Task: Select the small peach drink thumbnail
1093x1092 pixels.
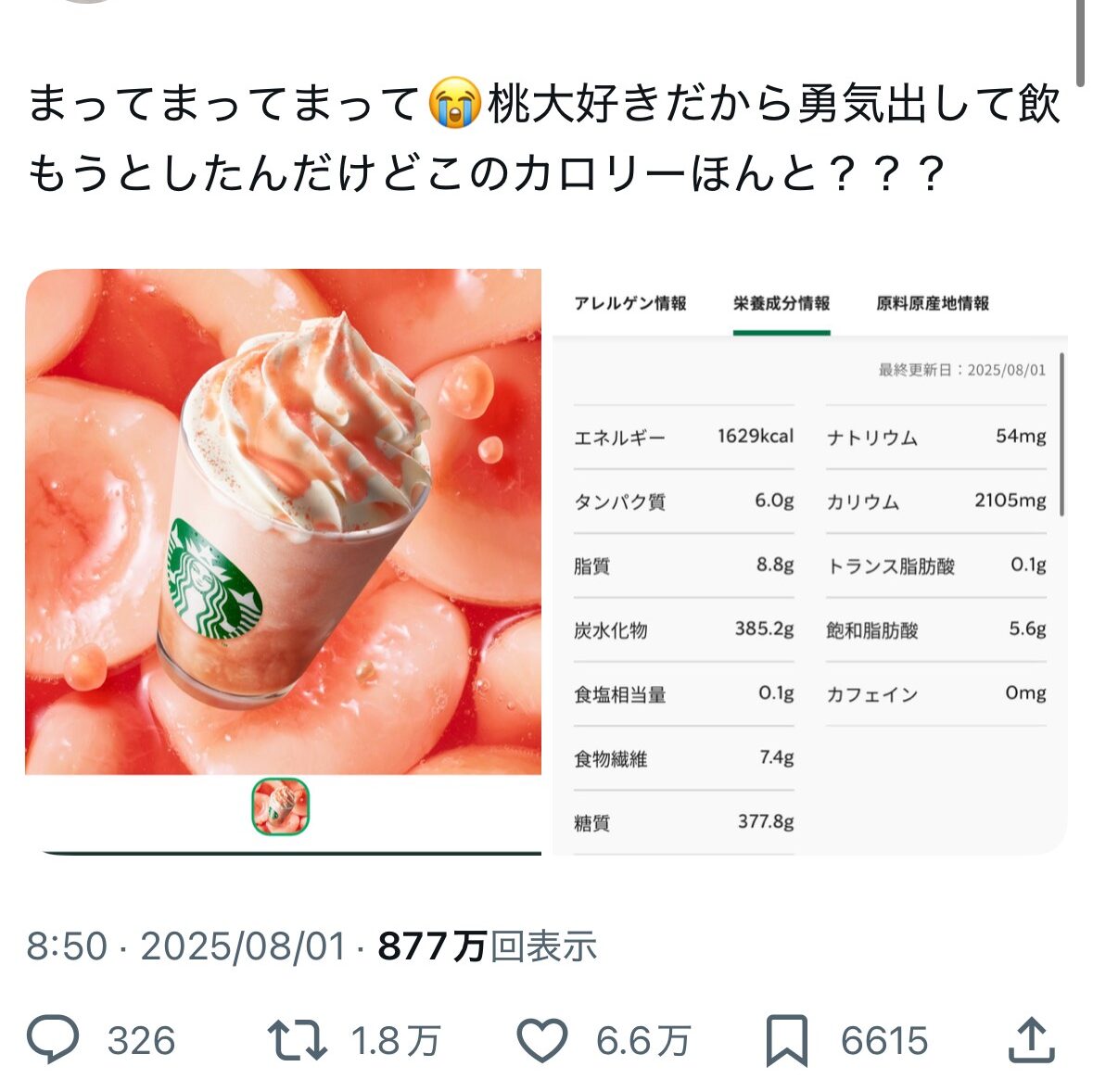Action: pyautogui.click(x=280, y=806)
